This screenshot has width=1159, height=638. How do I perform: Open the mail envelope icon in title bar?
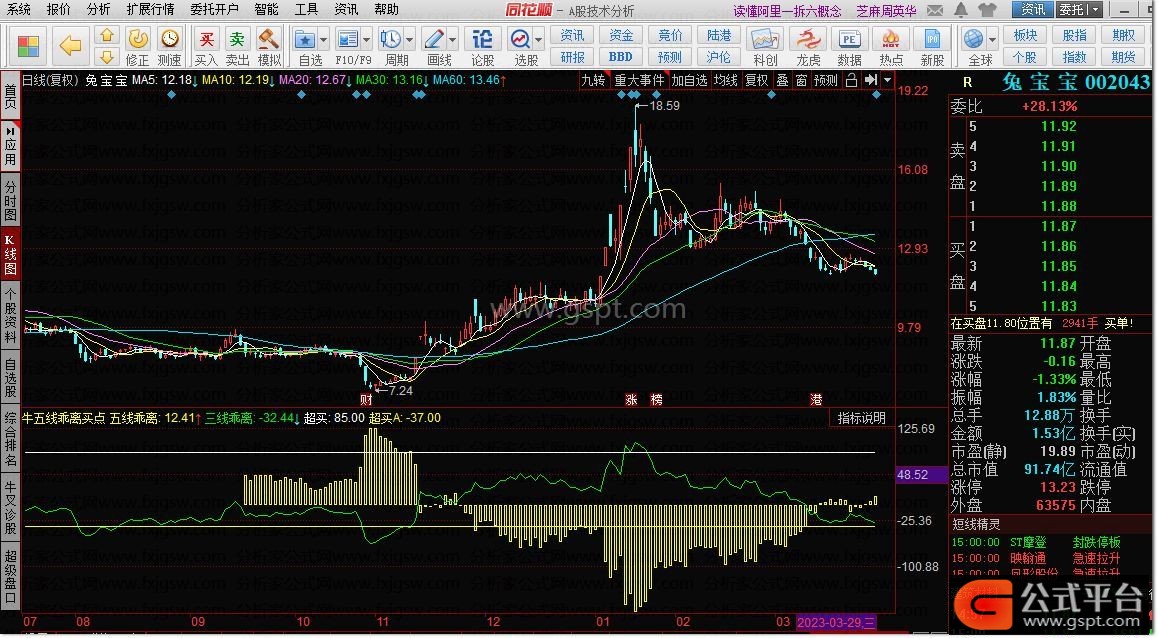935,10
